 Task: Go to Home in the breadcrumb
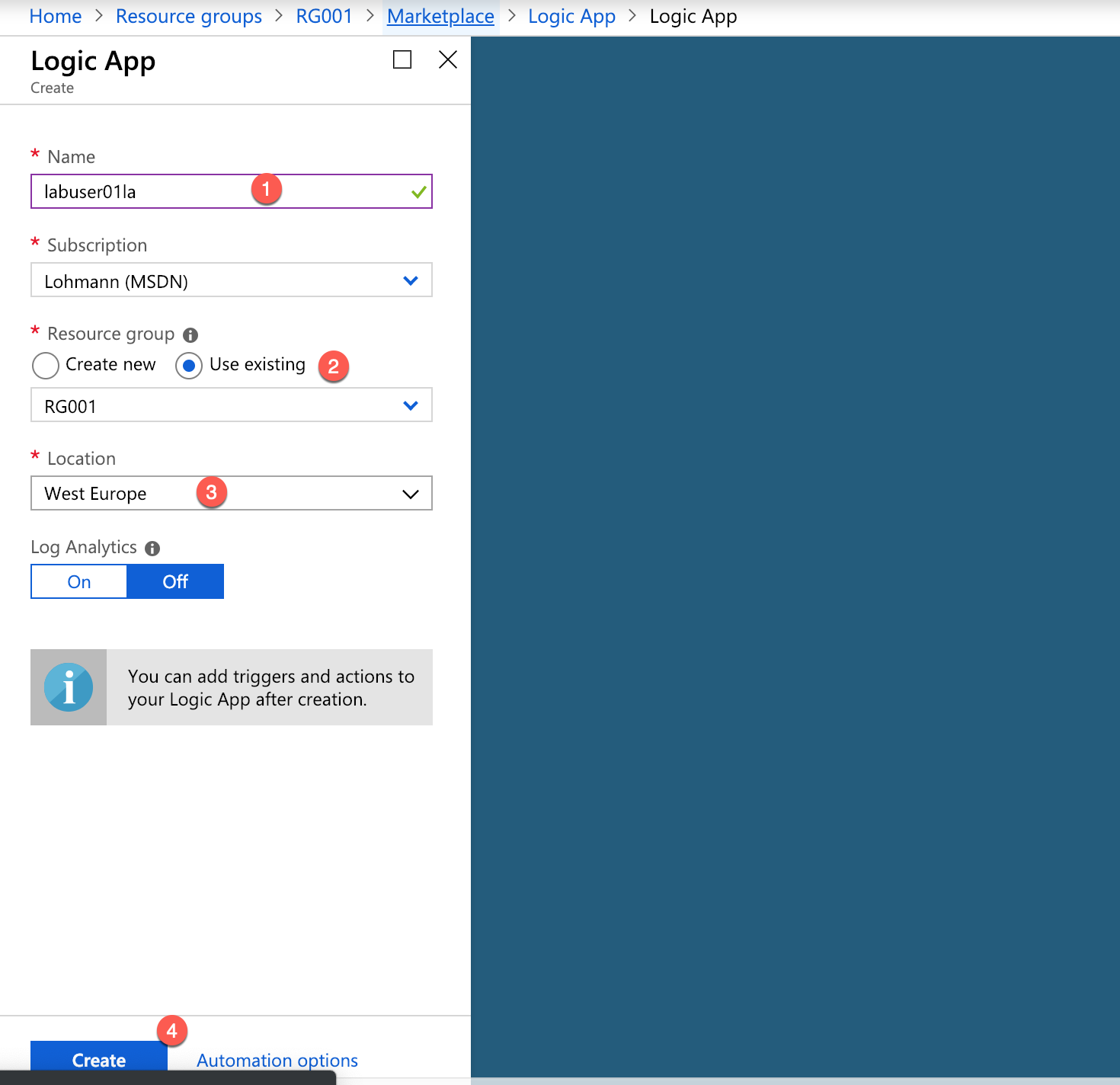click(56, 16)
